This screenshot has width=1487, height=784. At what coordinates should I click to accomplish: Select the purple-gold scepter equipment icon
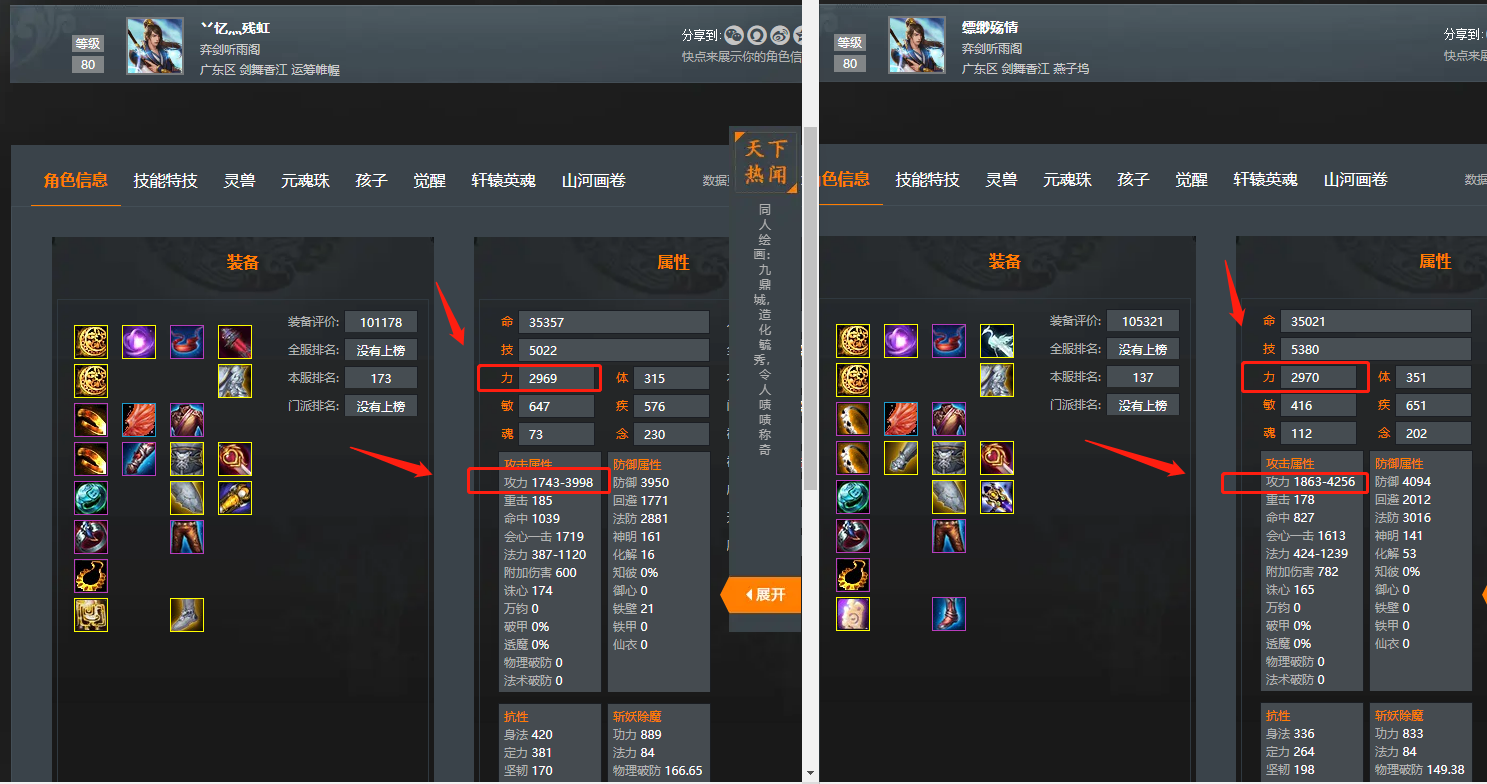pos(997,497)
